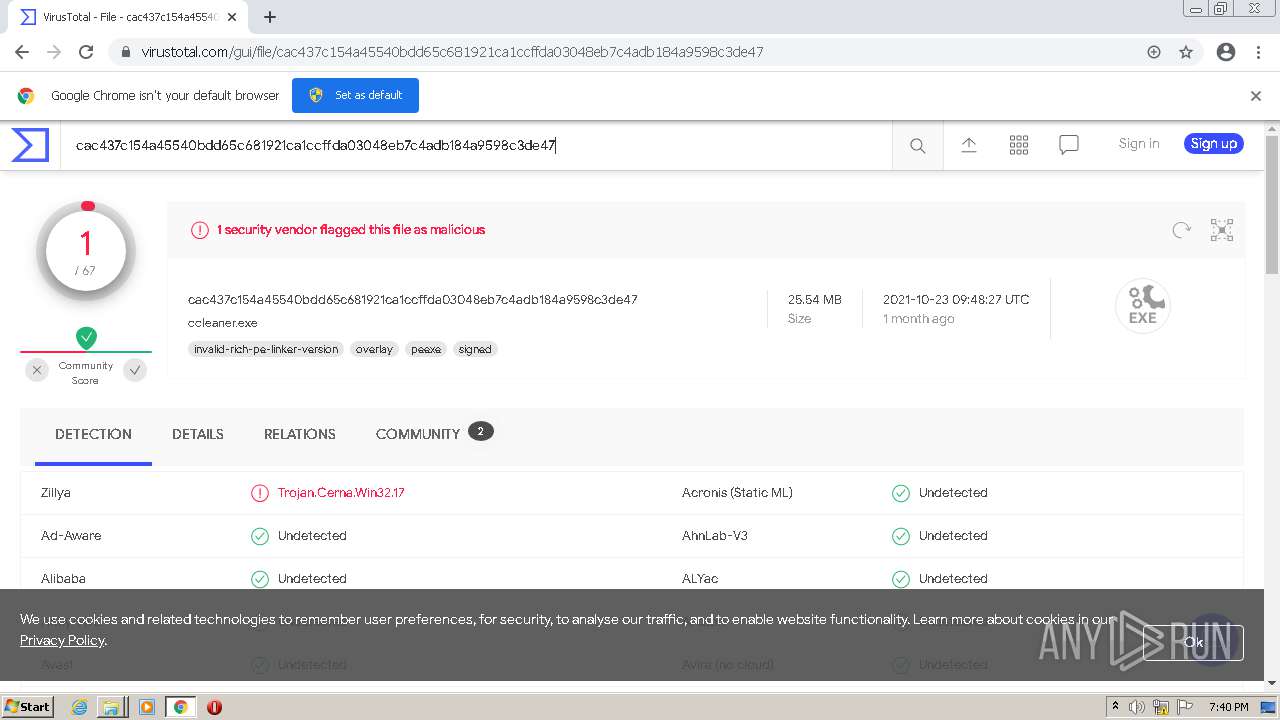
Task: Open the upload file icon
Action: click(968, 145)
